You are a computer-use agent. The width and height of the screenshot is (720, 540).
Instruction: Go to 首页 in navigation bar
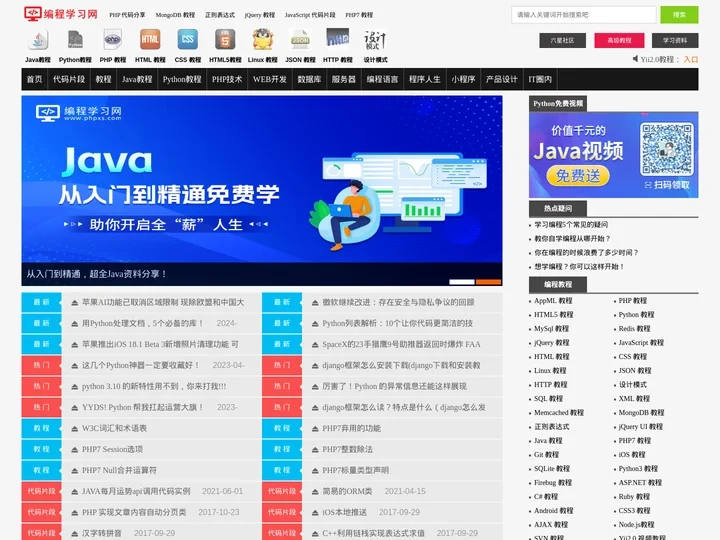tap(34, 79)
